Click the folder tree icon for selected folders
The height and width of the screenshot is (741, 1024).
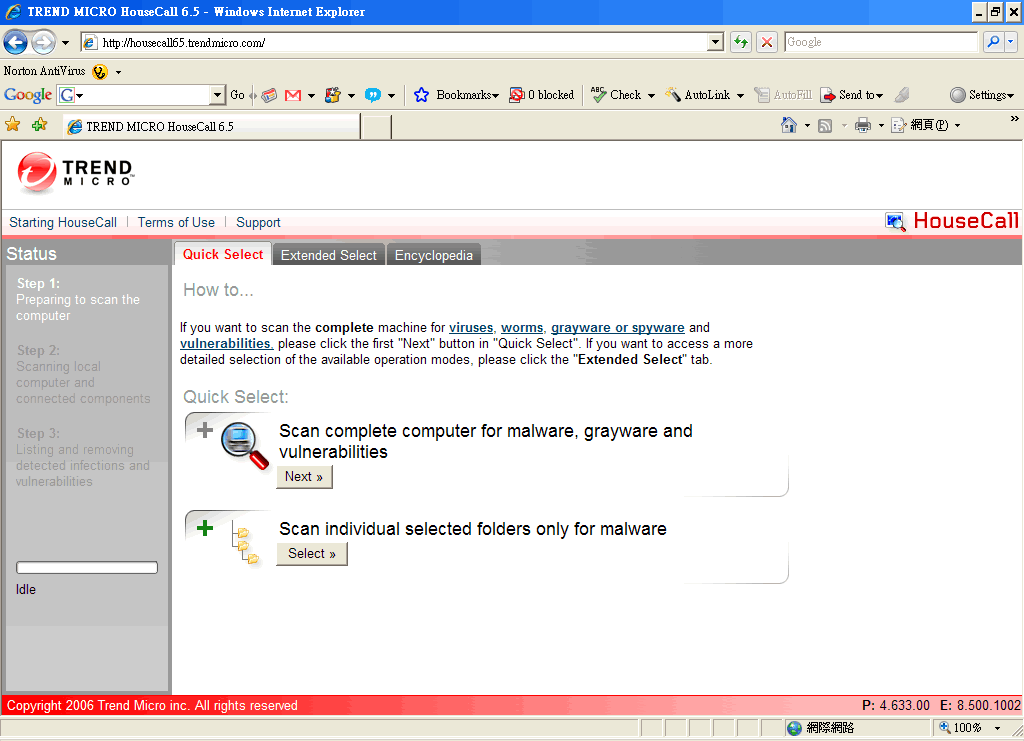pos(246,541)
